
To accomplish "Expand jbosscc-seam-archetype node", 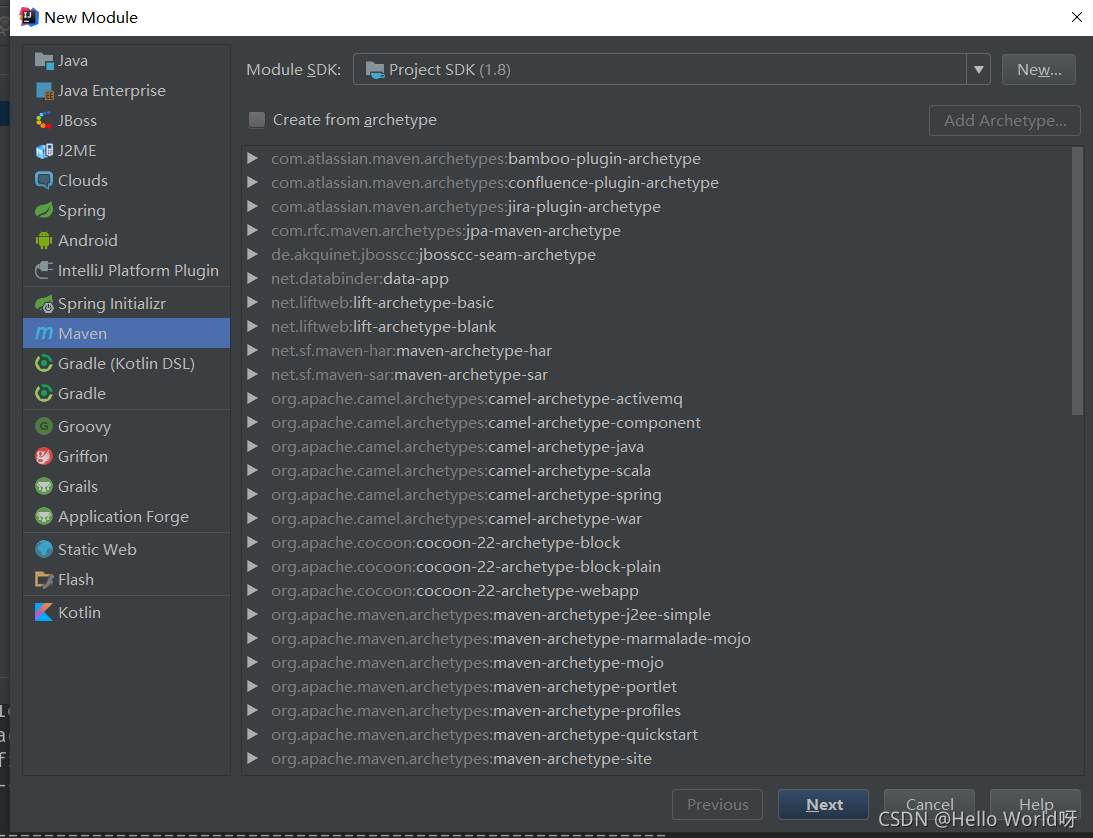I will [x=252, y=254].
